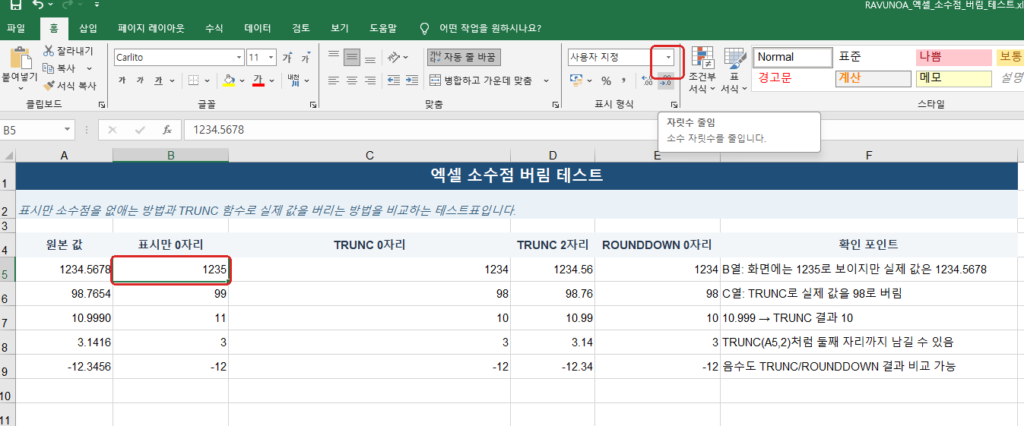Expand the 붙여넣기 options arrow
Image resolution: width=1024 pixels, height=426 pixels.
tap(20, 88)
